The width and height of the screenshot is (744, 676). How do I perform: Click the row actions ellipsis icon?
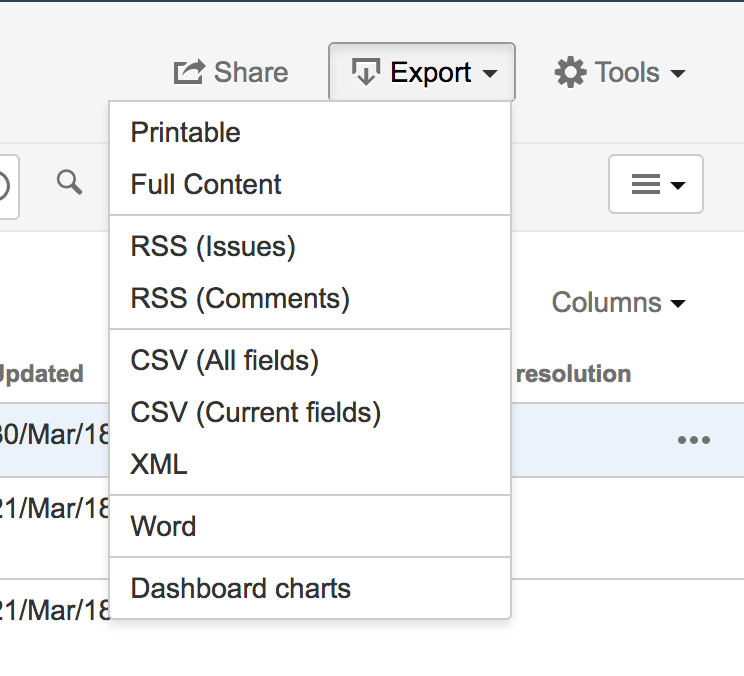(x=694, y=440)
